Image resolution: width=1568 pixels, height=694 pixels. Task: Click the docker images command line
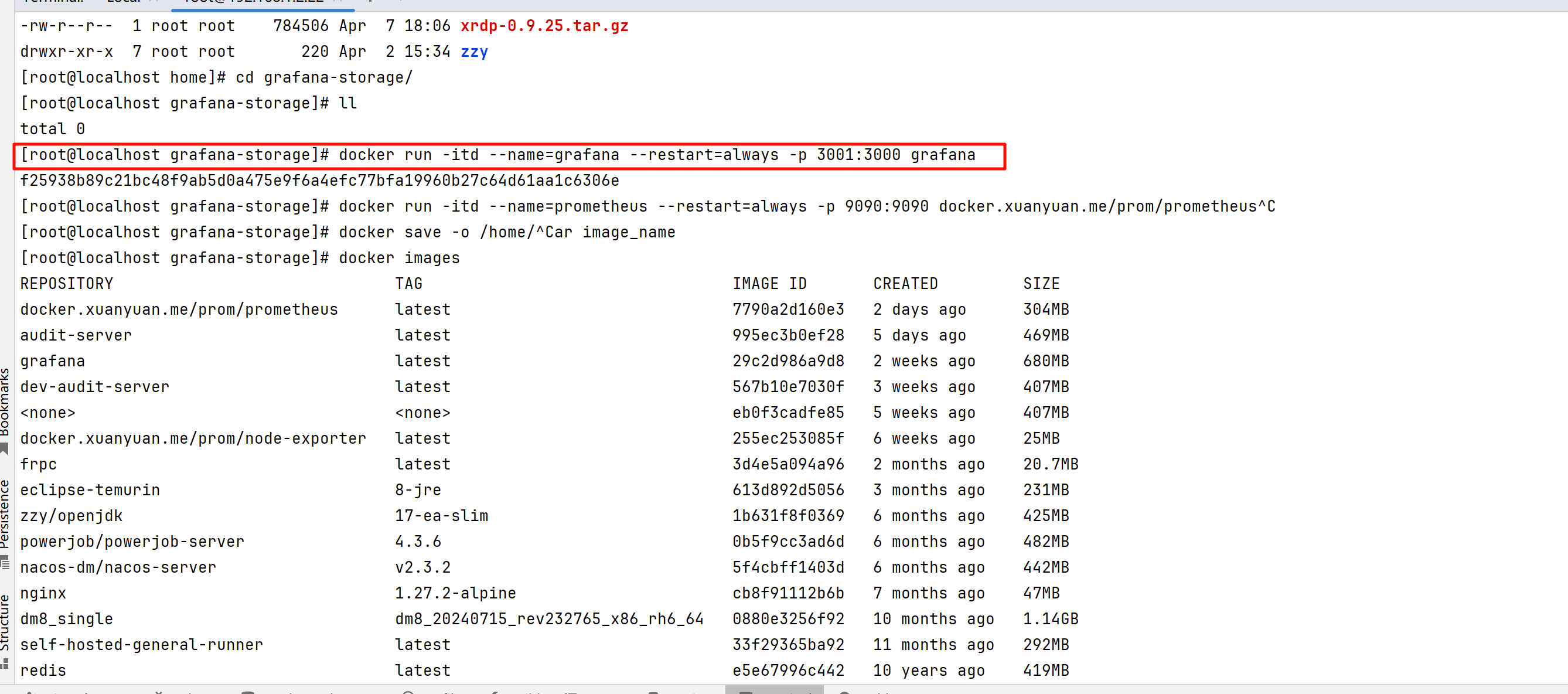[x=398, y=258]
